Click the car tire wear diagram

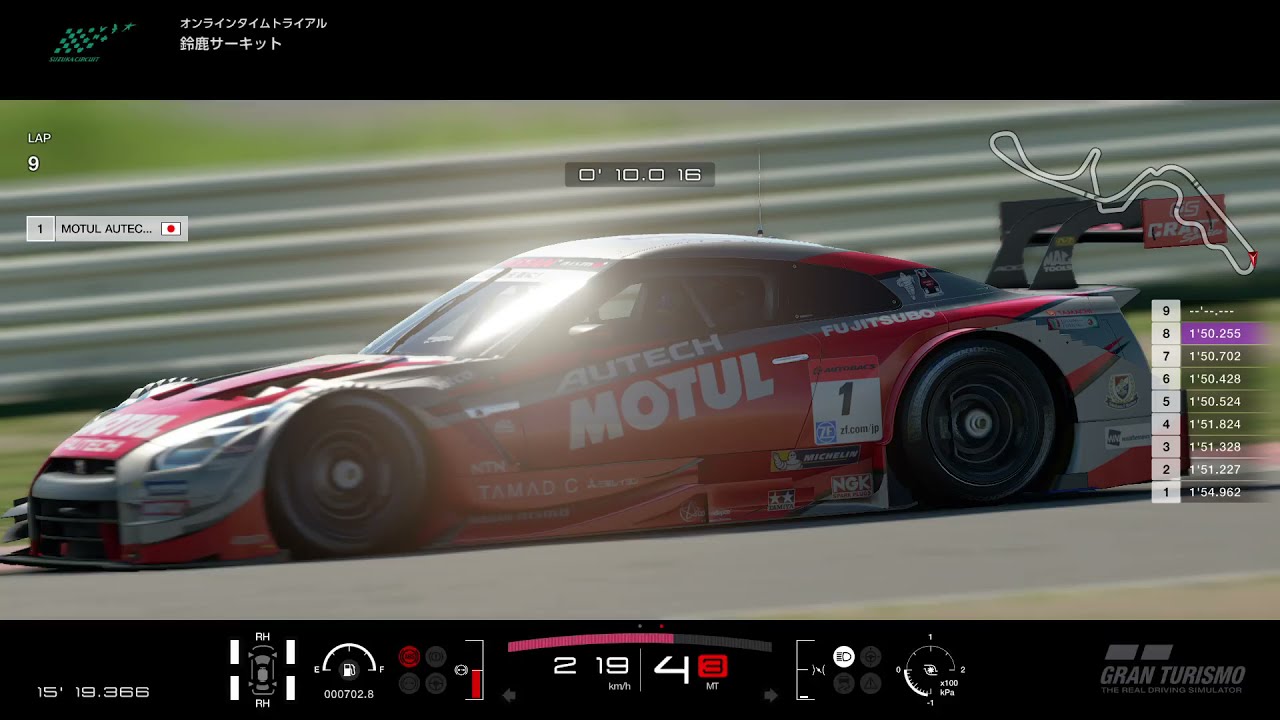point(262,669)
